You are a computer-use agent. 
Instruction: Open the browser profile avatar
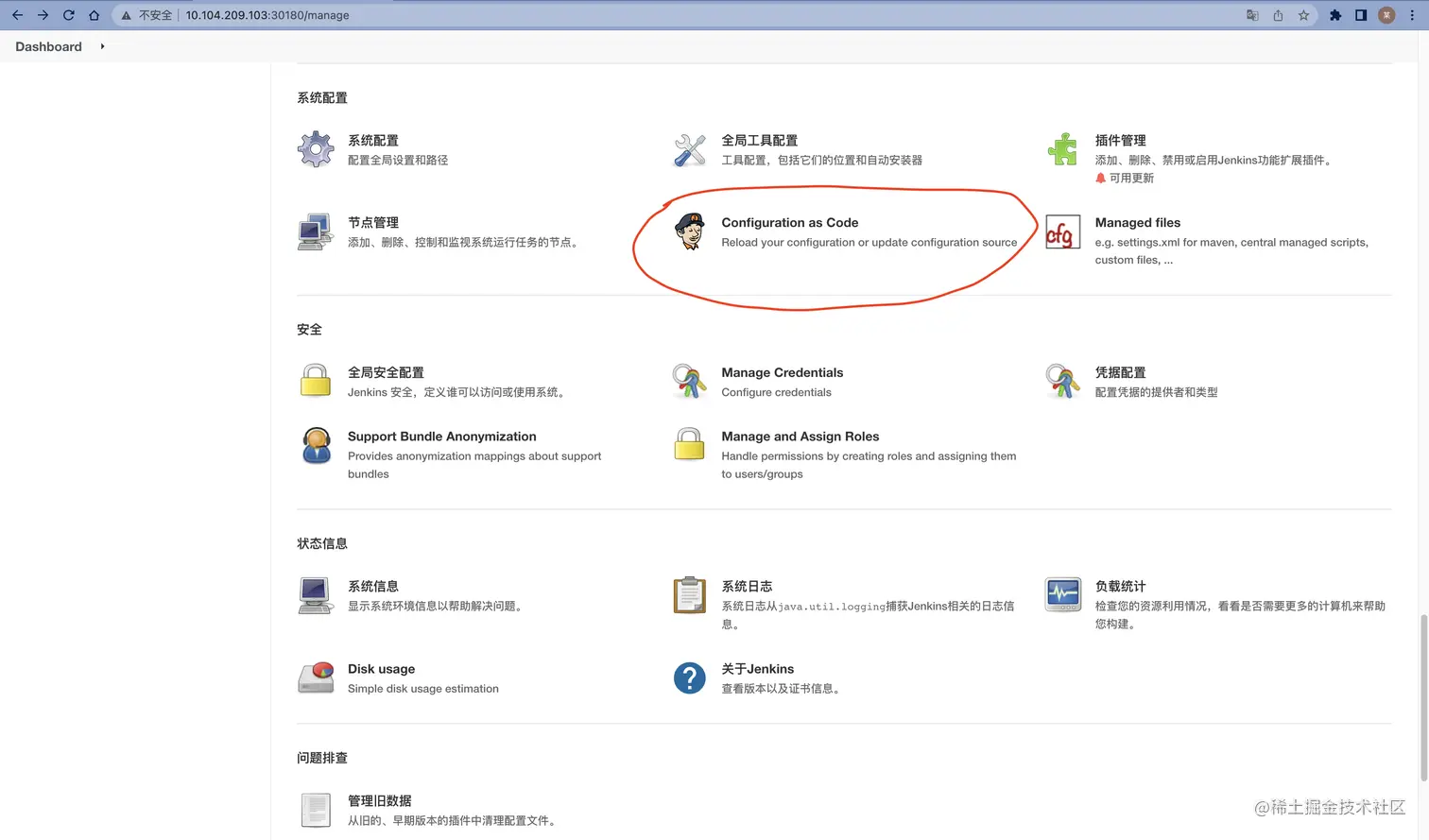point(1386,15)
